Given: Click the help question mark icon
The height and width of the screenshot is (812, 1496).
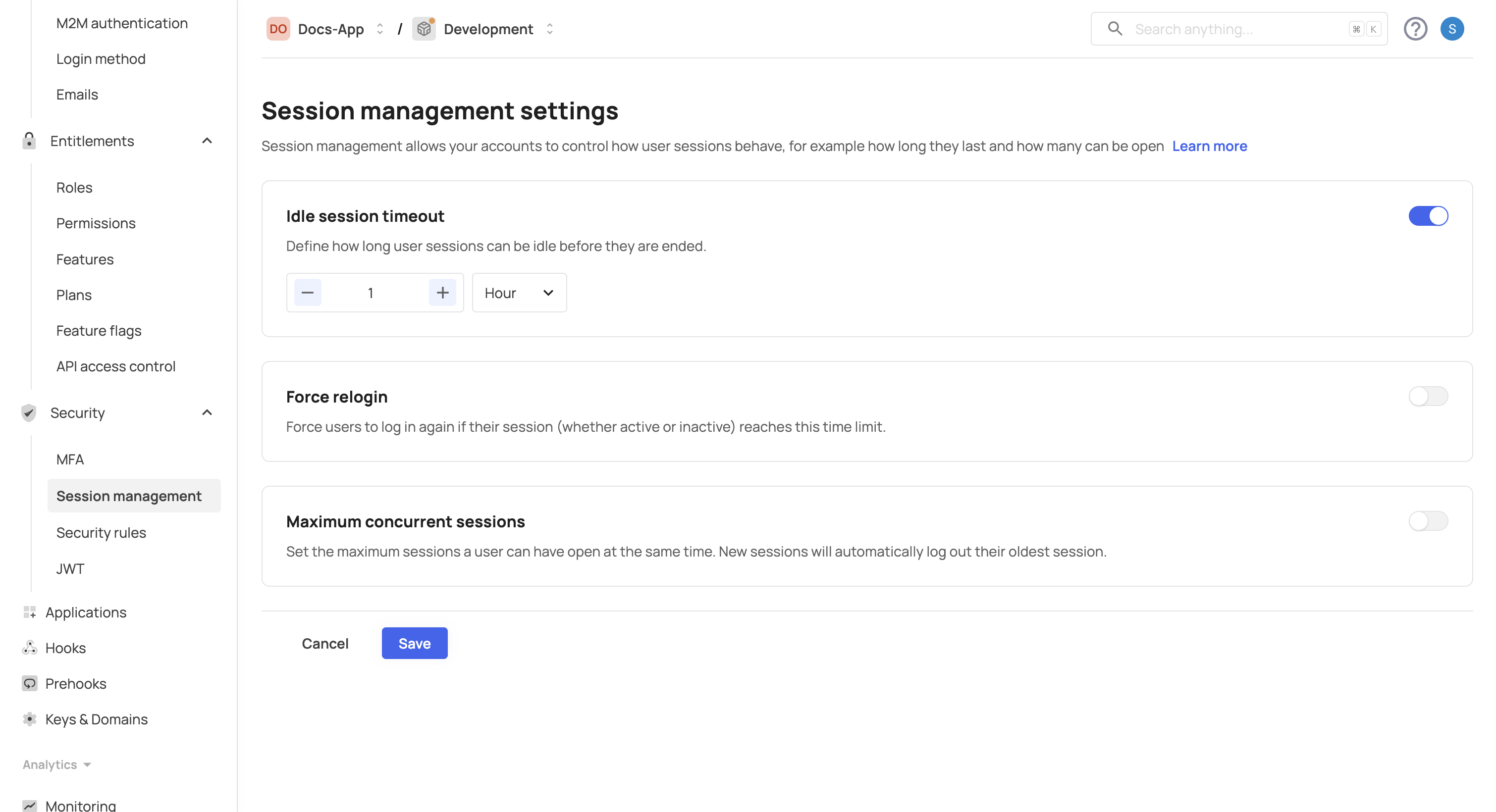Looking at the screenshot, I should point(1415,29).
